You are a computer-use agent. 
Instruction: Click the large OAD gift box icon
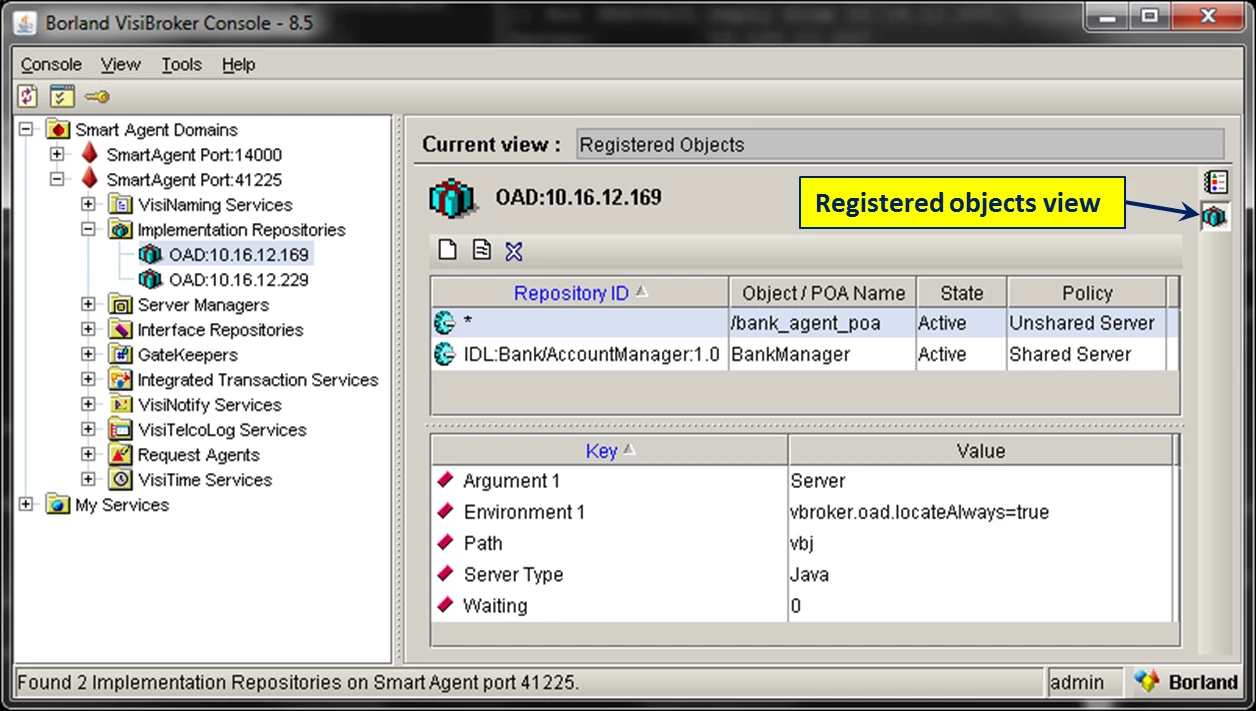tap(452, 198)
